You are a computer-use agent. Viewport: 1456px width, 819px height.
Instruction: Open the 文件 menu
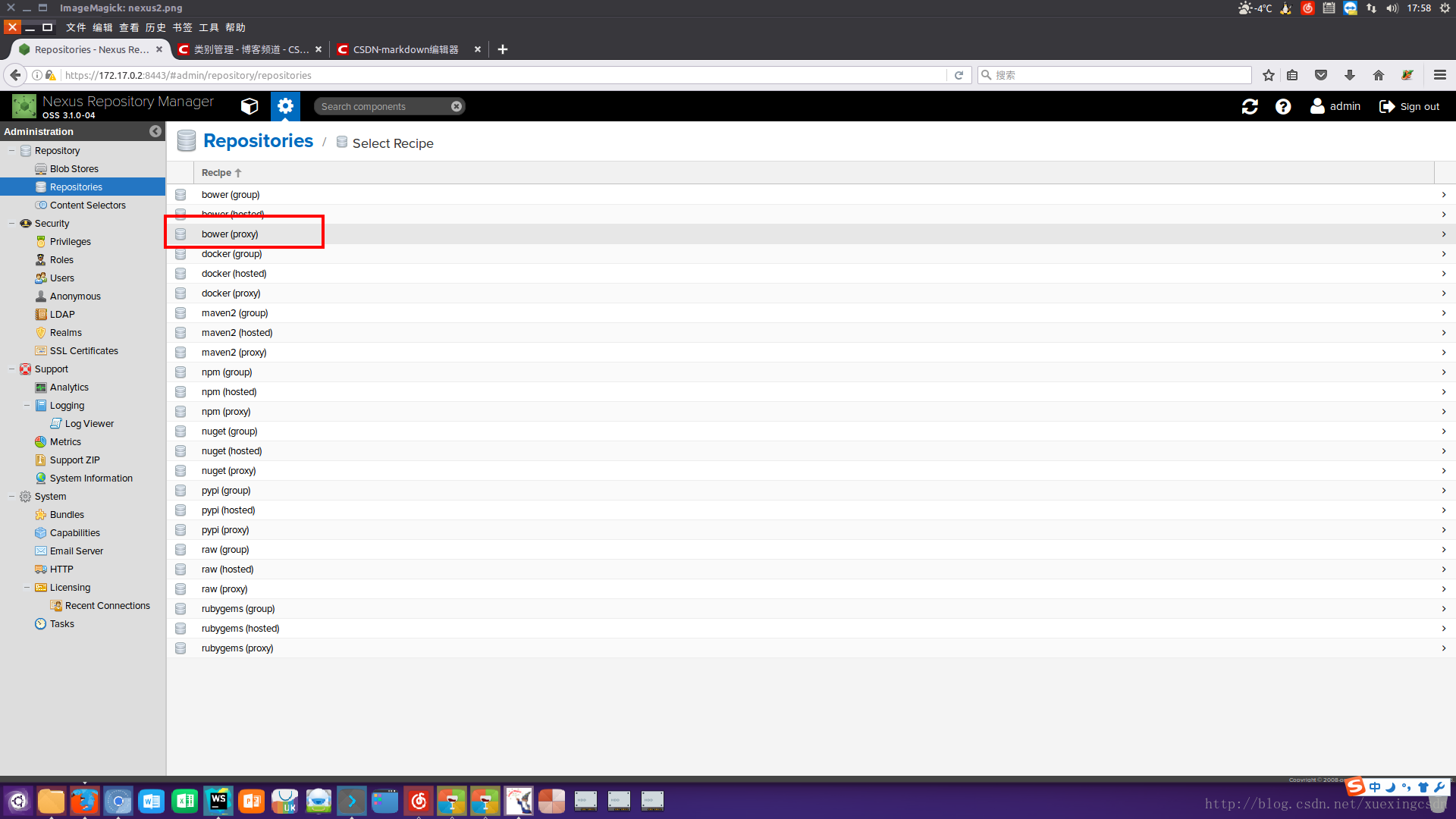(76, 27)
